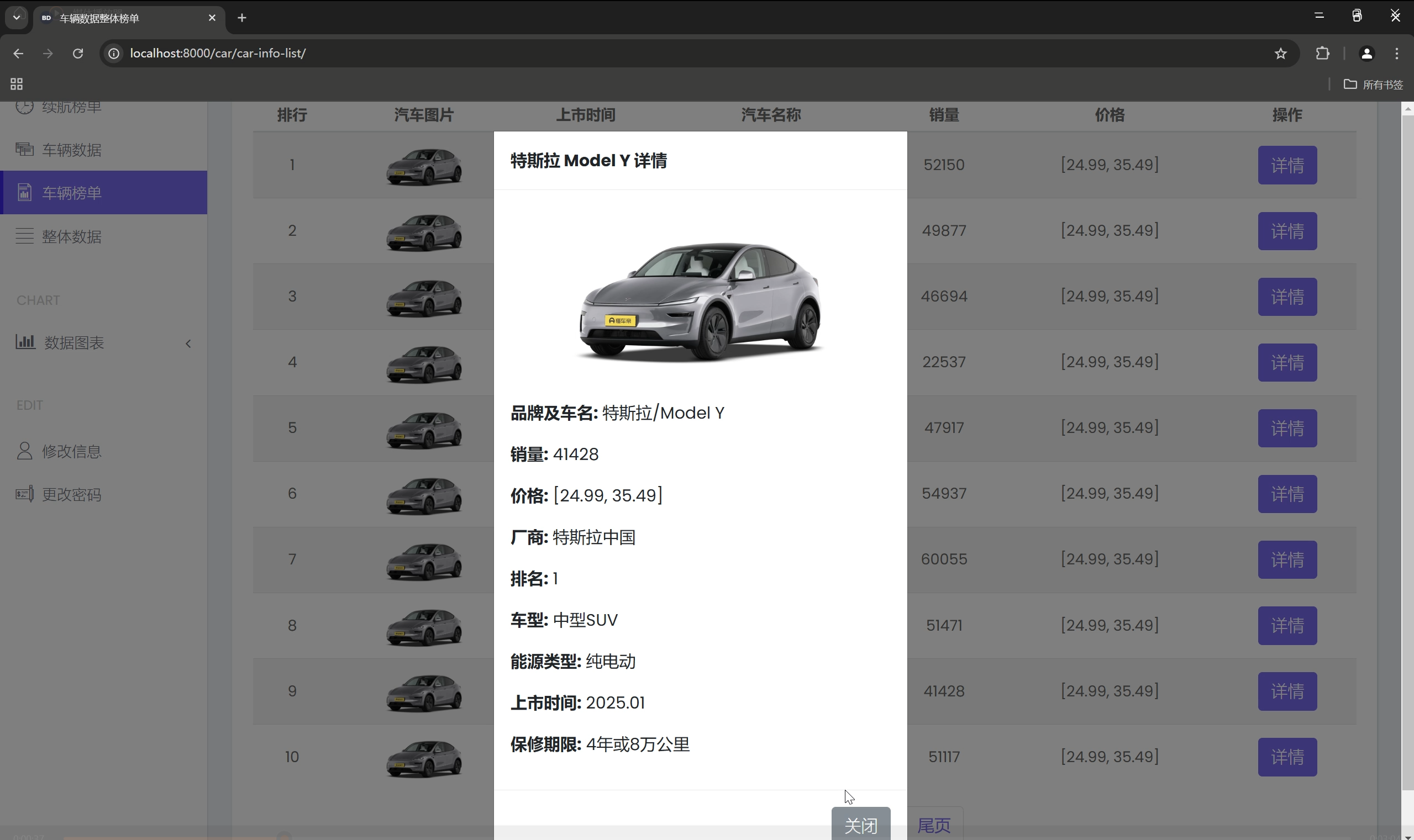The image size is (1414, 840).
Task: Open 详情 for rank 4 row
Action: pyautogui.click(x=1287, y=362)
